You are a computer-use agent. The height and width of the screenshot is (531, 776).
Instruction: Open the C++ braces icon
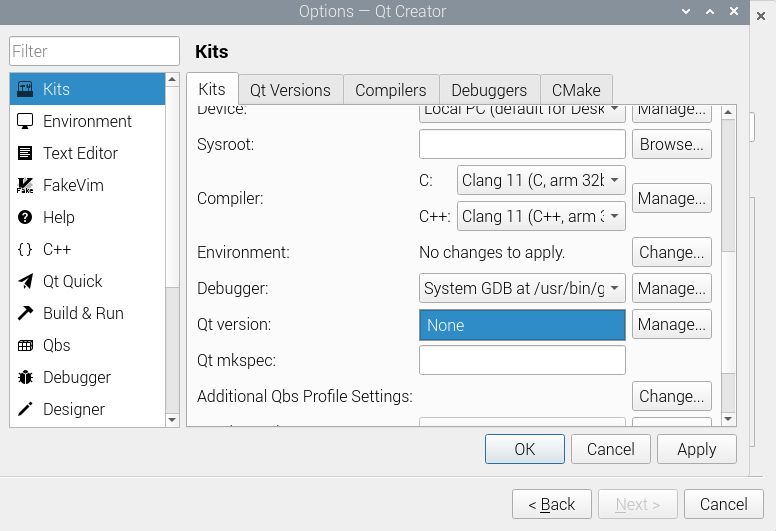click(25, 249)
